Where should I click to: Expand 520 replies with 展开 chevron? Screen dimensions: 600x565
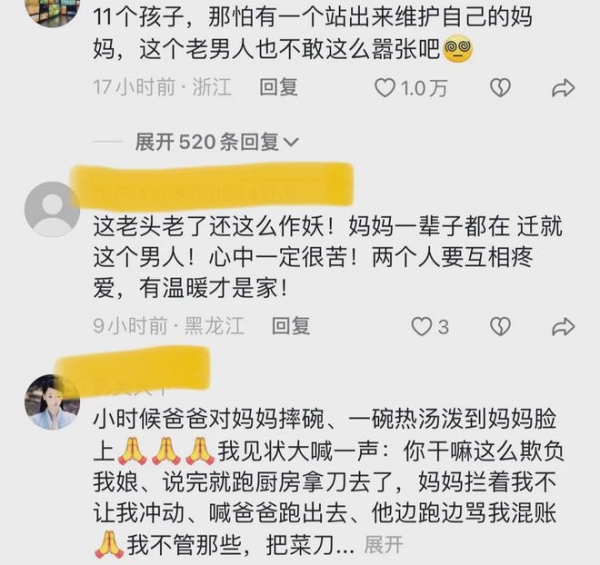coord(217,142)
